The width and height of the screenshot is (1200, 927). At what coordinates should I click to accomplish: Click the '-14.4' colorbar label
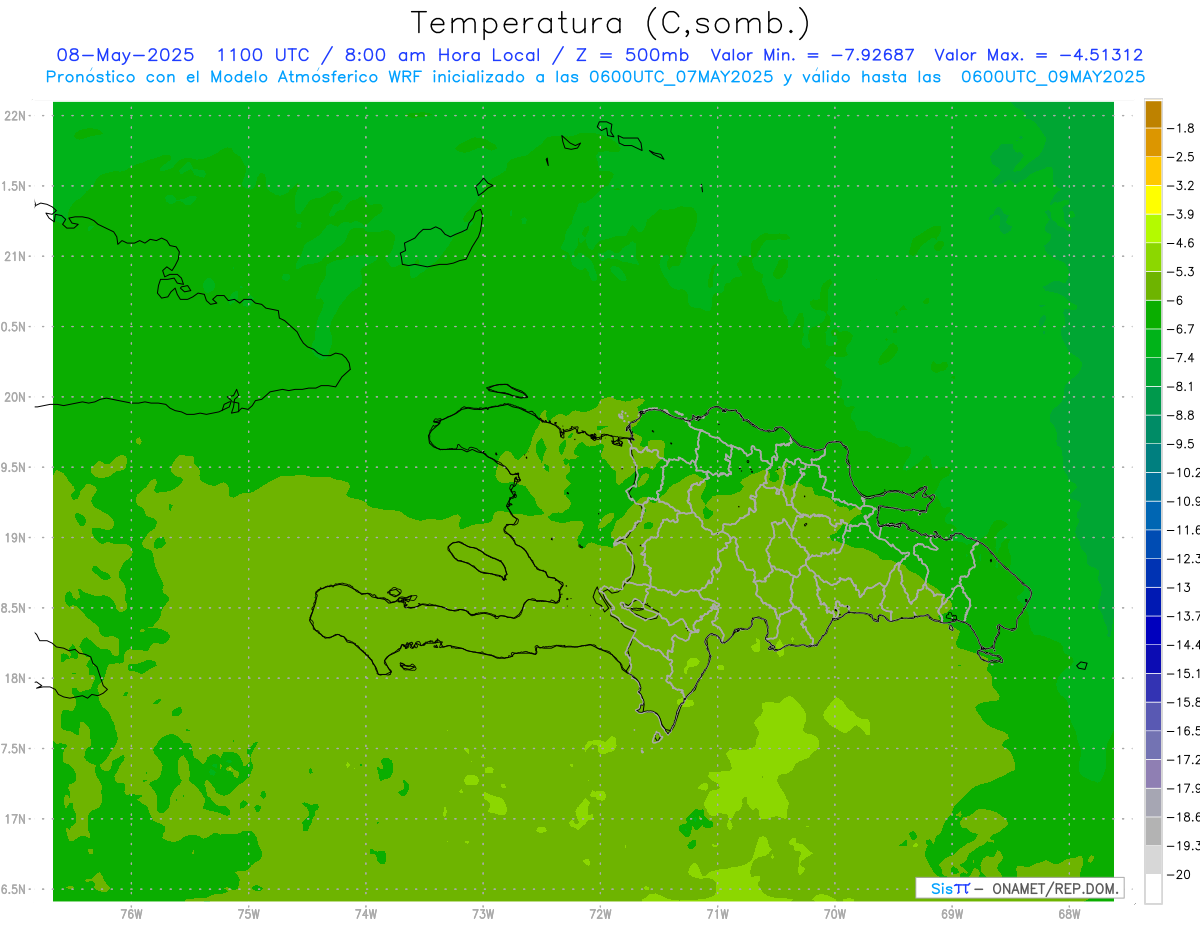[x=1184, y=644]
